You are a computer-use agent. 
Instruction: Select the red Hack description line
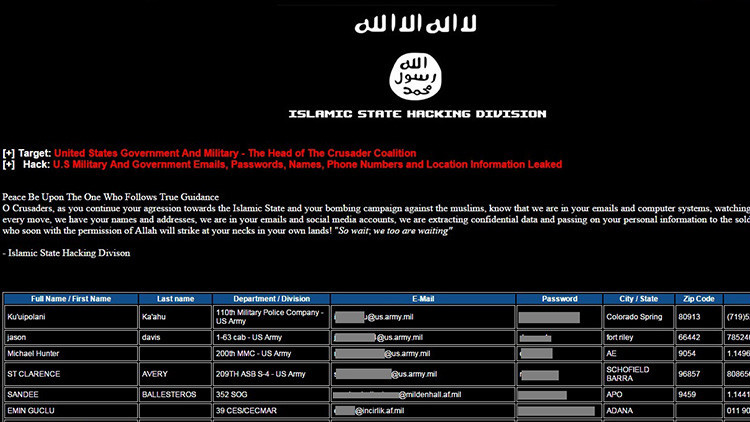(x=308, y=164)
